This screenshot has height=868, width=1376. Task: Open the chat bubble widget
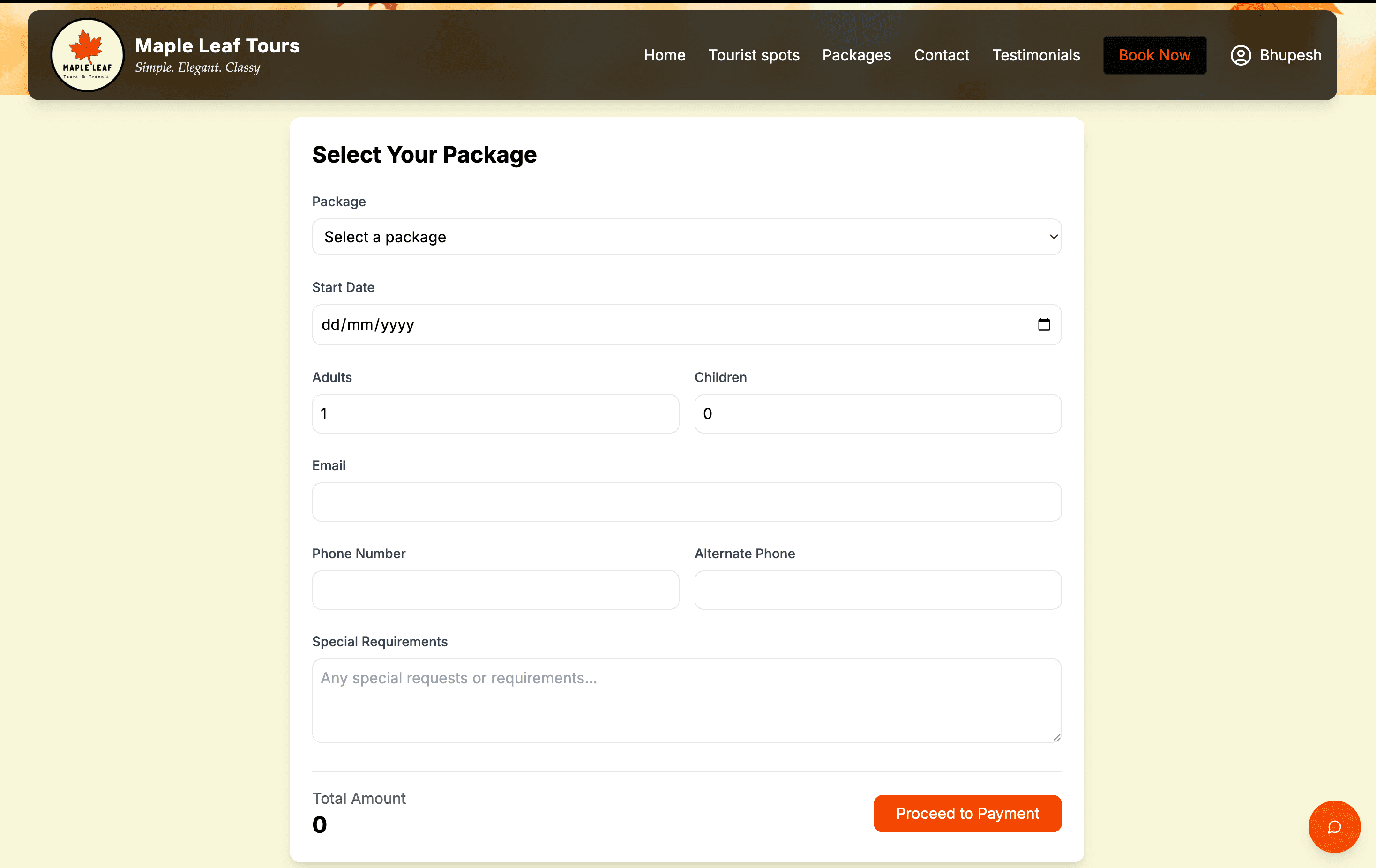pos(1334,826)
